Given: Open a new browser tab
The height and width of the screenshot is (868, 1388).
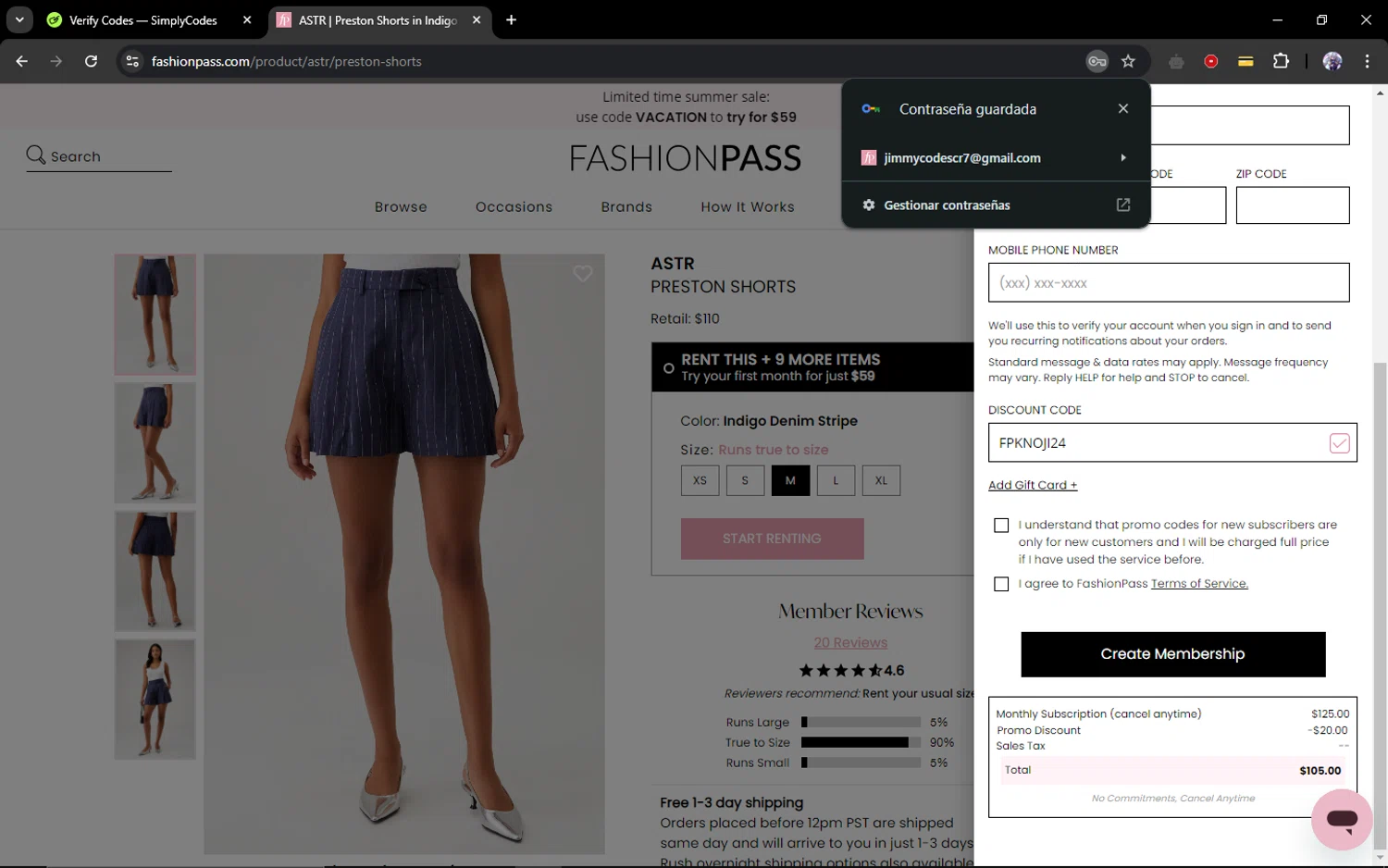Looking at the screenshot, I should 511,19.
